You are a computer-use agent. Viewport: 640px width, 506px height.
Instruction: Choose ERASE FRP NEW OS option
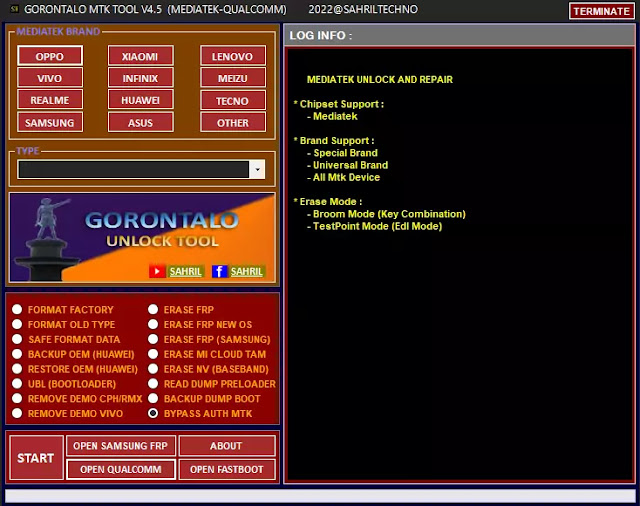coord(153,324)
